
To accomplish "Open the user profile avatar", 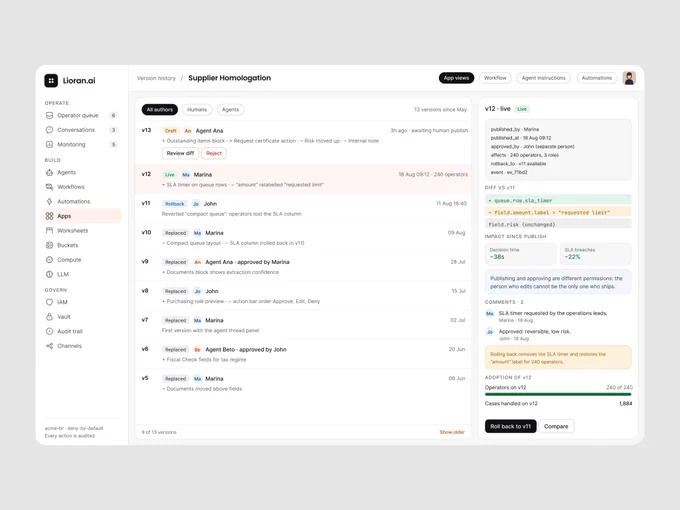I will [x=629, y=78].
